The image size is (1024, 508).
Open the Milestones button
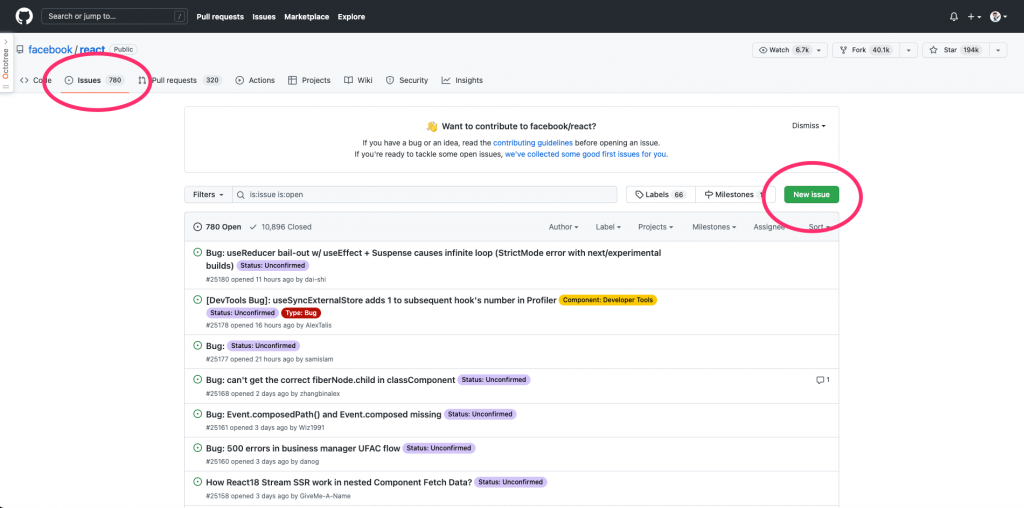(x=735, y=195)
